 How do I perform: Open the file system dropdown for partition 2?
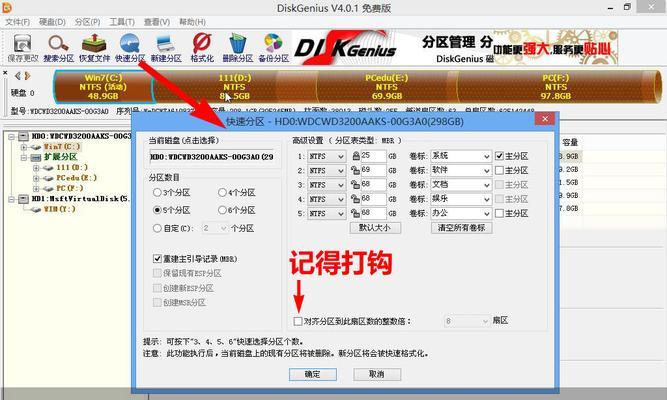point(327,171)
